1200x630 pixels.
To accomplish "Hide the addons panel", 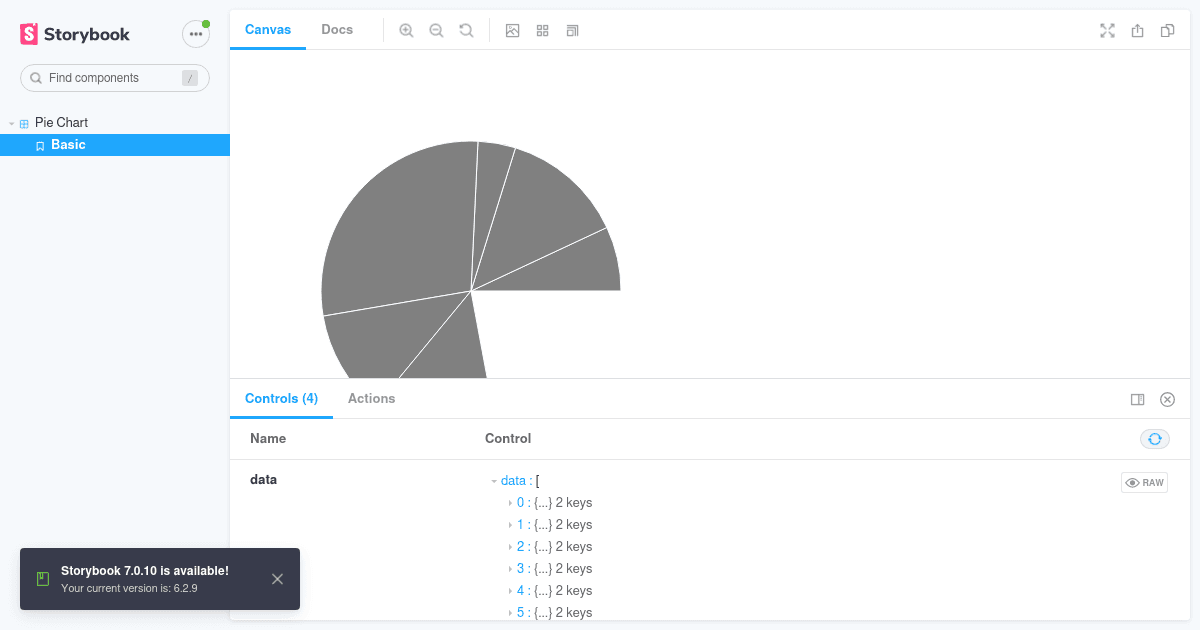I will (x=1167, y=398).
